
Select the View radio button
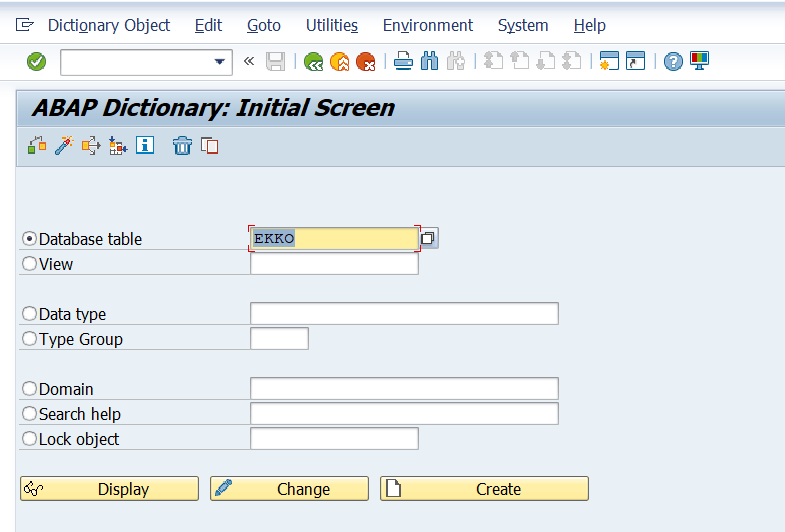[29, 264]
